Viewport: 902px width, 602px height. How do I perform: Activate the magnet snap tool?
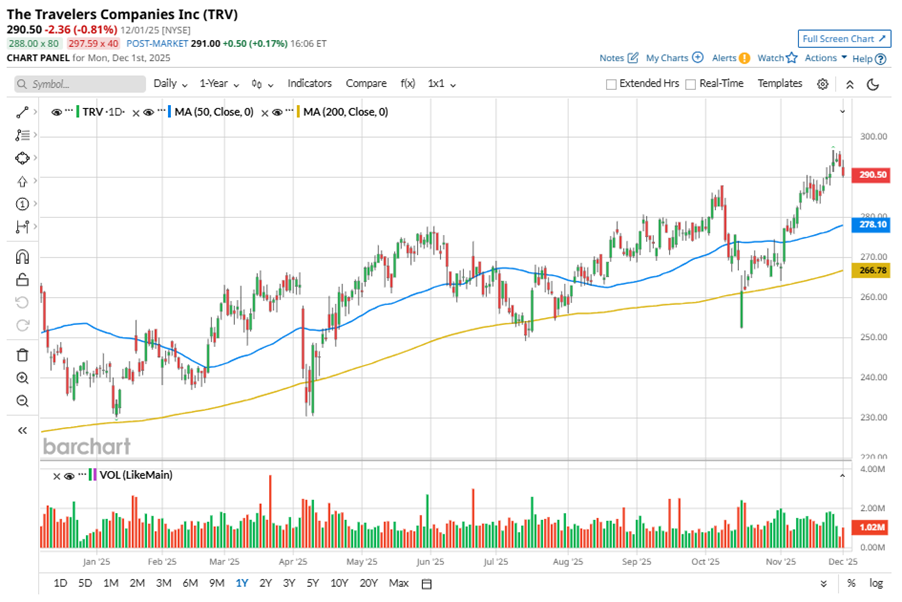tap(22, 257)
